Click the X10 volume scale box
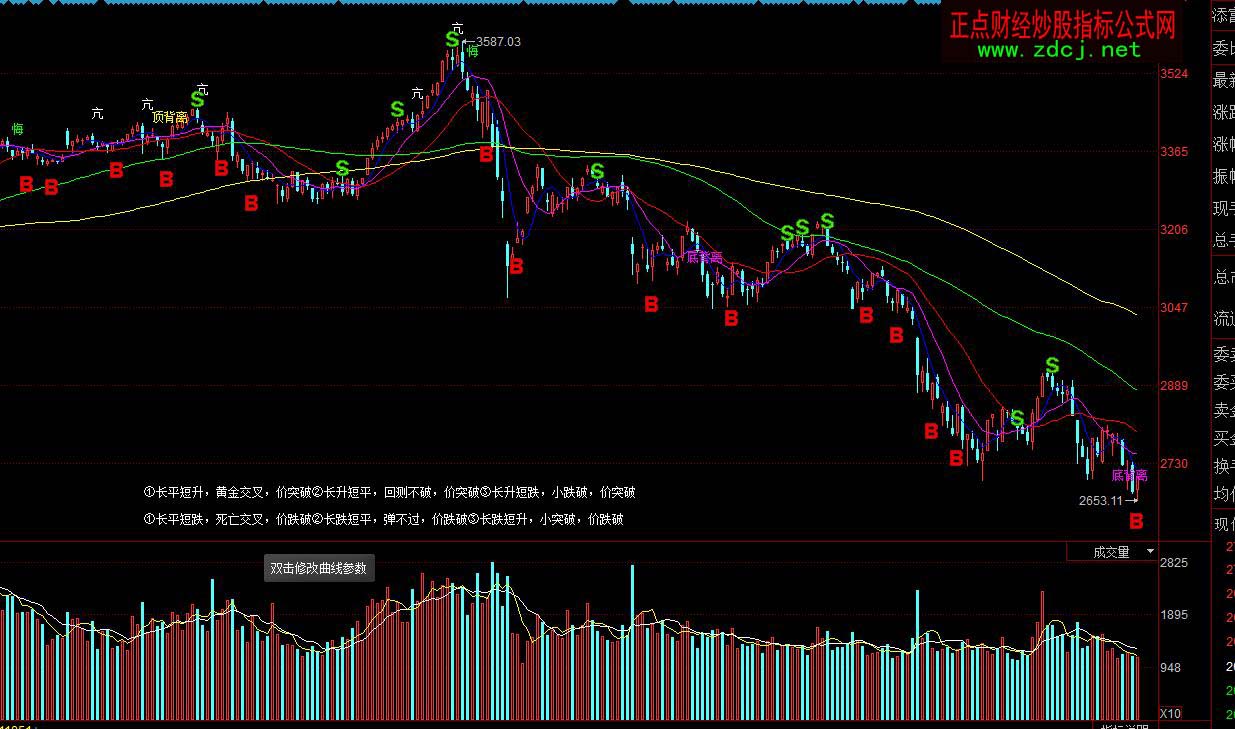 [1171, 713]
